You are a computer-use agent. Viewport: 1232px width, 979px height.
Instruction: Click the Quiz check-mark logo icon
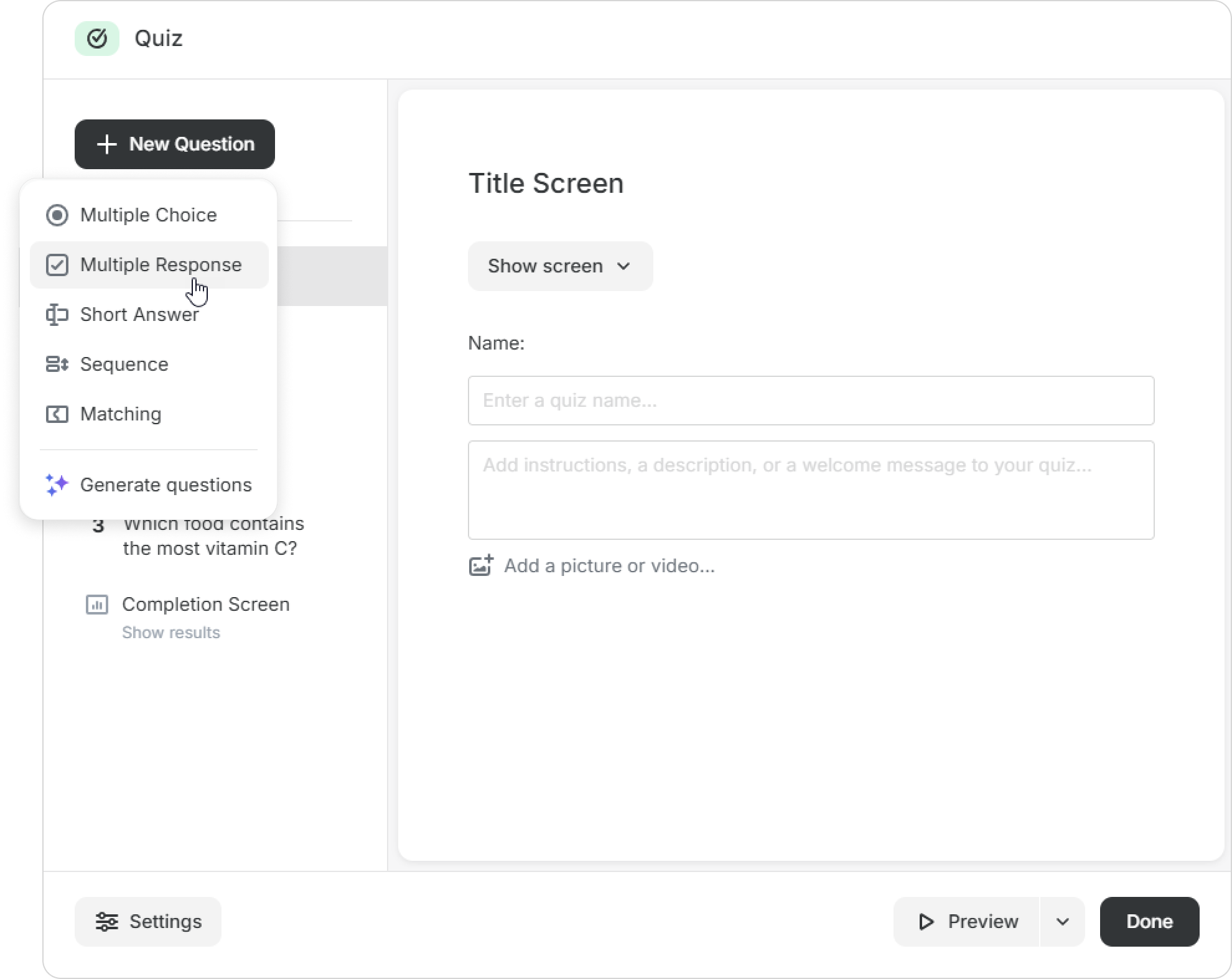coord(97,39)
